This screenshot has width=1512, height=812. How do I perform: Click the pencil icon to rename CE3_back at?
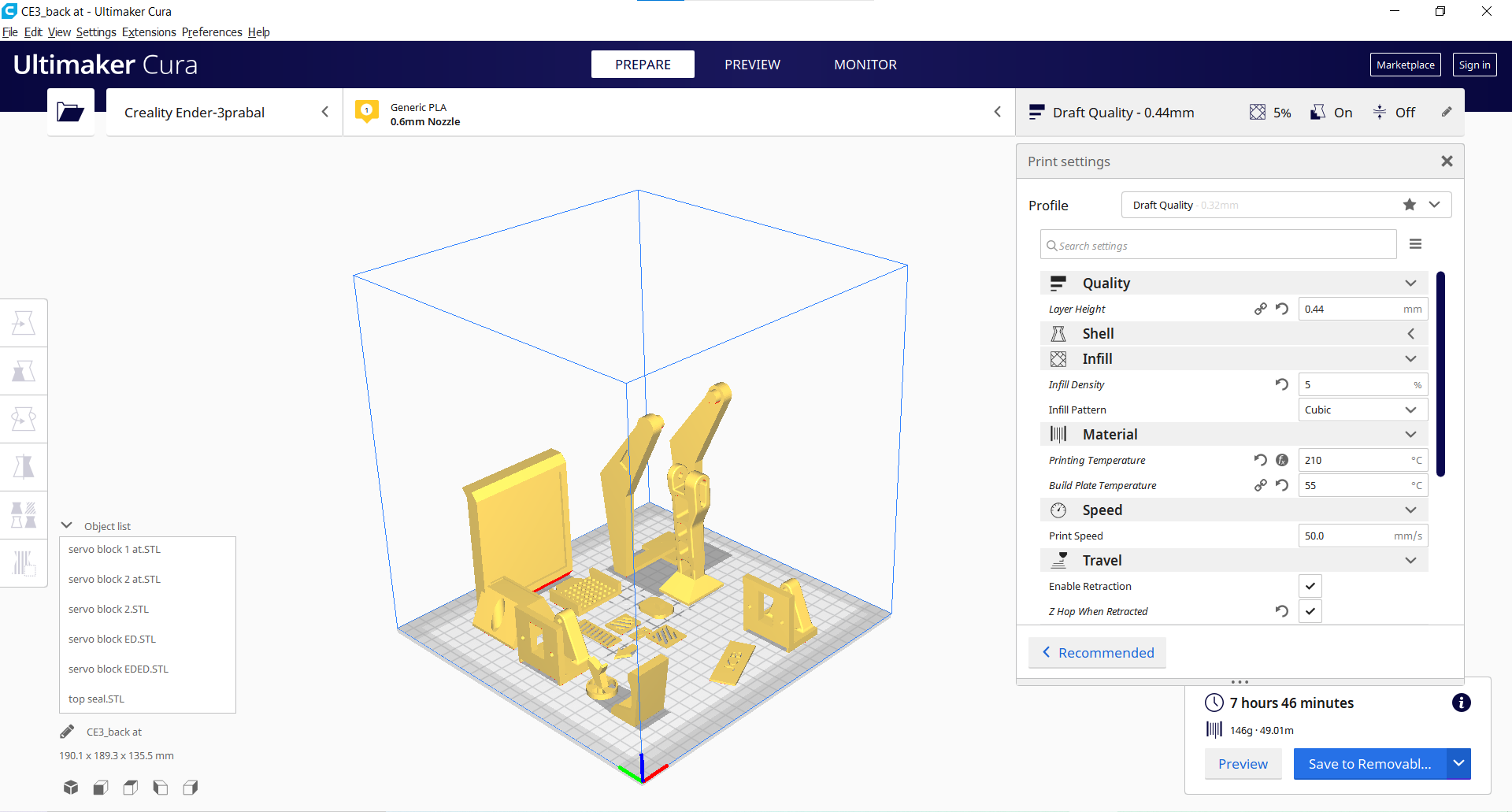(x=67, y=732)
